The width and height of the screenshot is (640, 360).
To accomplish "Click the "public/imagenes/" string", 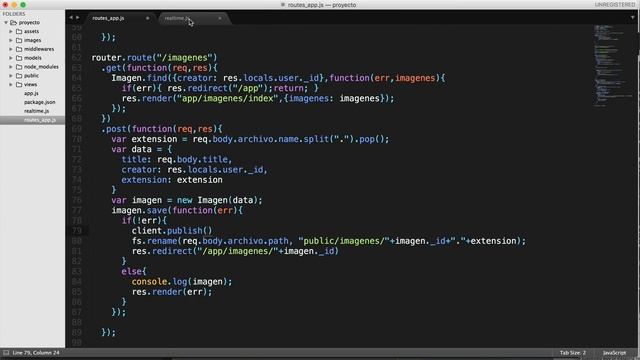I will [344, 241].
